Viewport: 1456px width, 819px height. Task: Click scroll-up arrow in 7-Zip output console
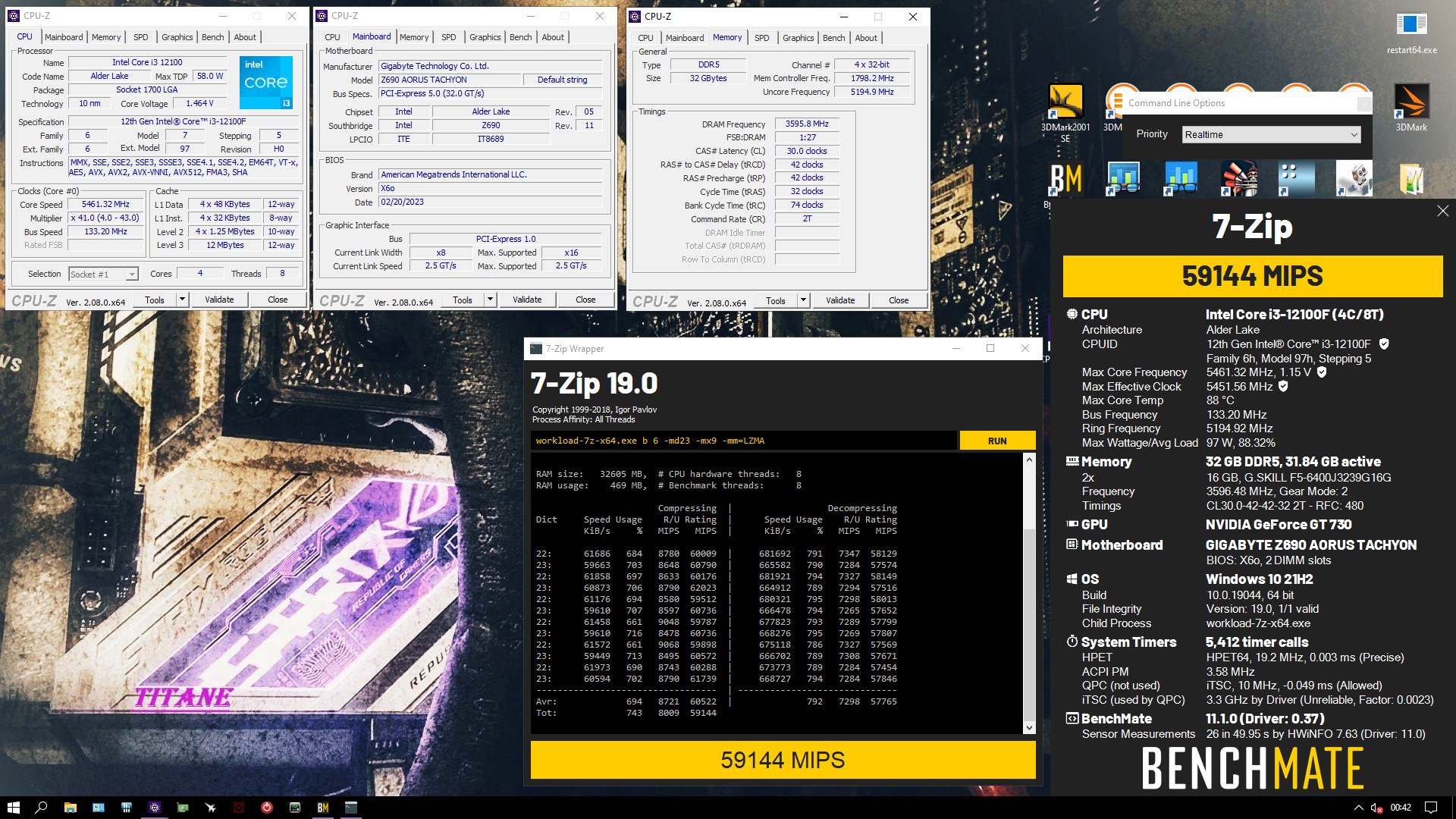[x=1029, y=460]
